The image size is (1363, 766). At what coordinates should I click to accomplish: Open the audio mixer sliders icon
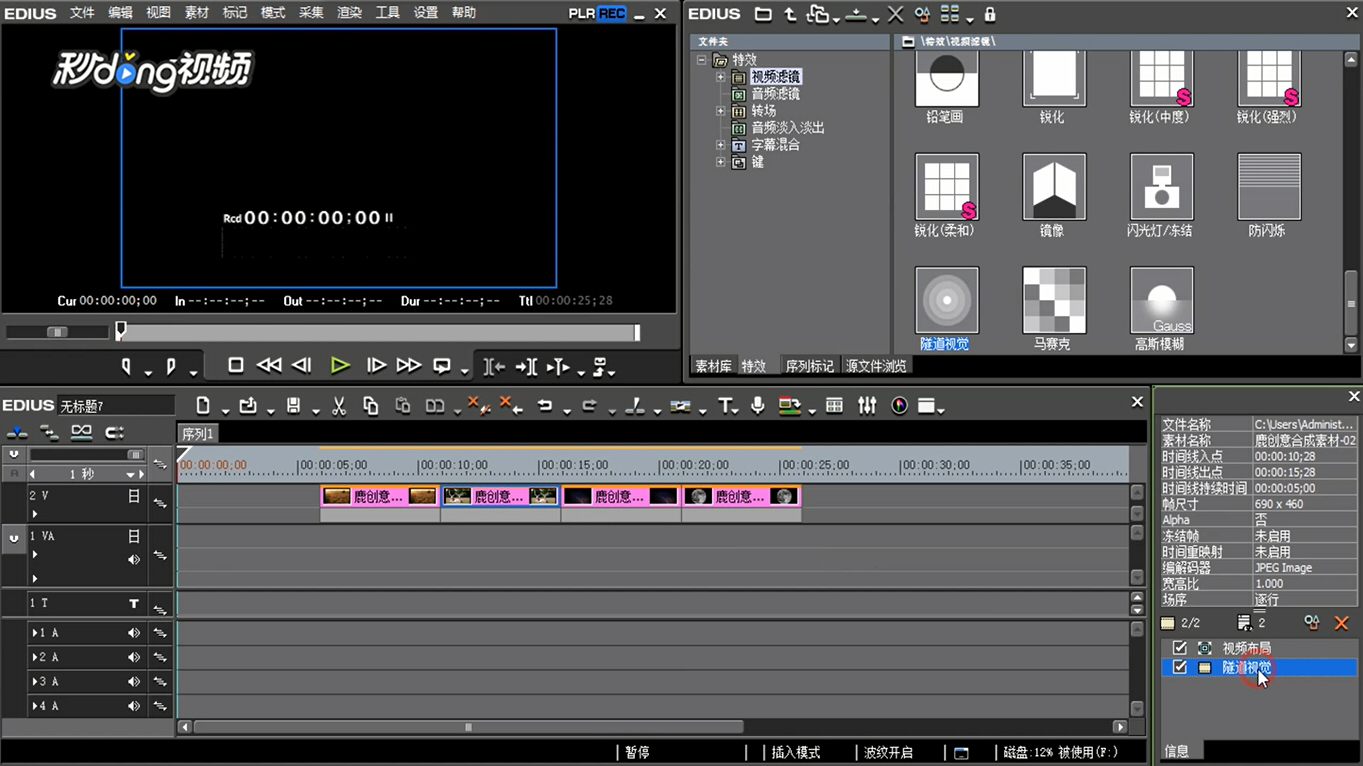point(867,406)
